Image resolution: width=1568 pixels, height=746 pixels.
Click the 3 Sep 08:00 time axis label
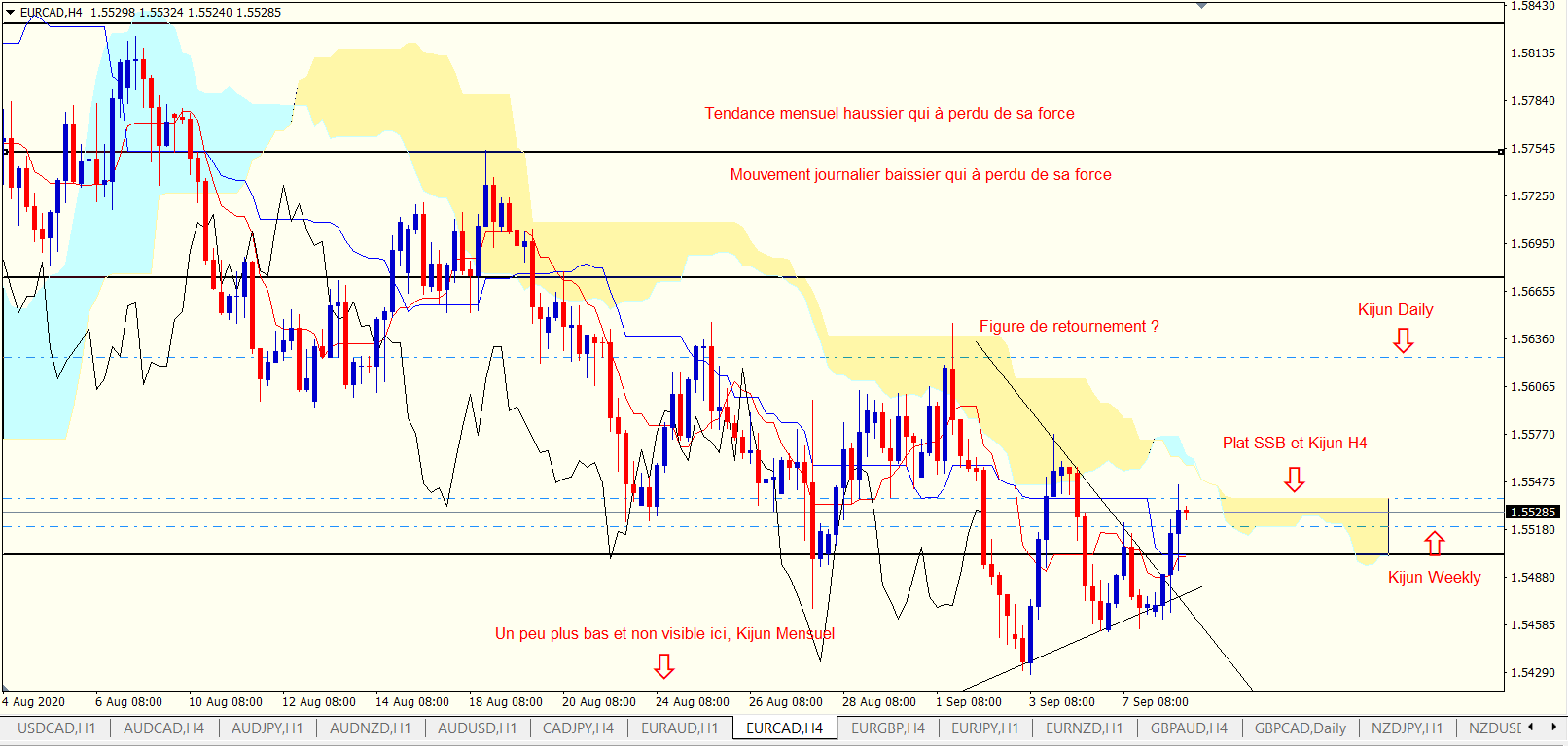point(1061,702)
